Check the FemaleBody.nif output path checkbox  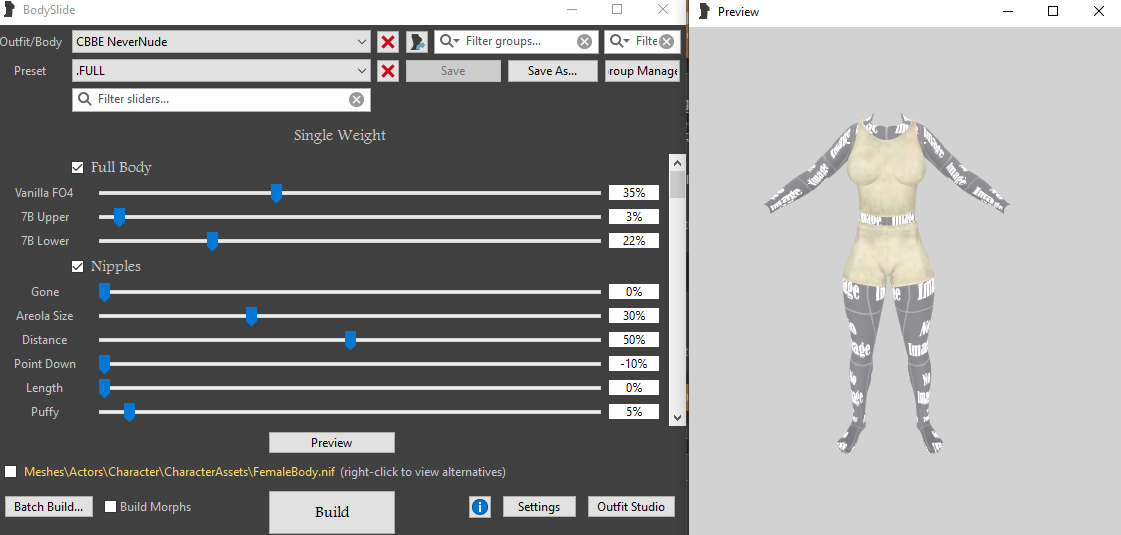pyautogui.click(x=11, y=472)
